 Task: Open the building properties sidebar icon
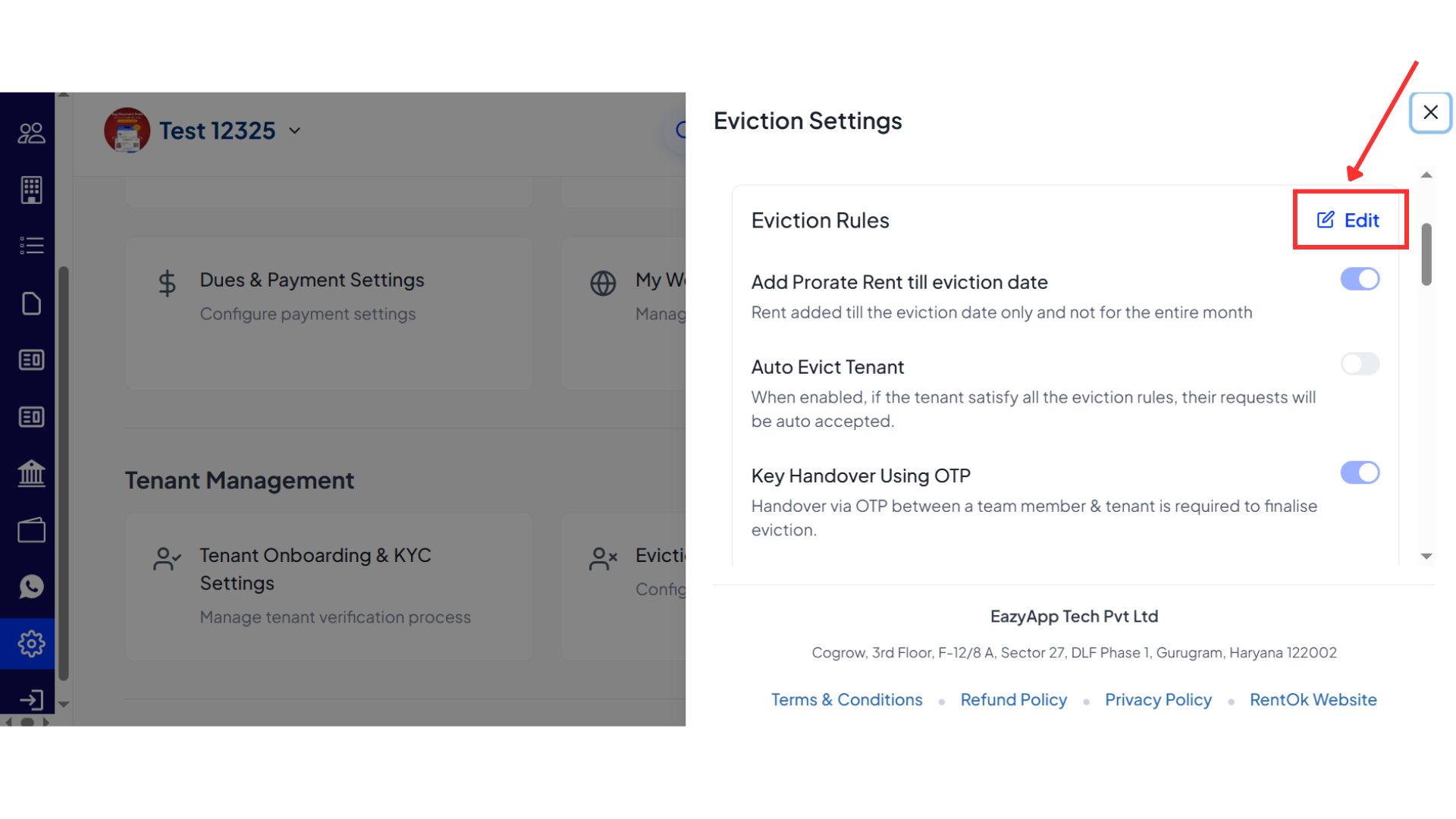[x=31, y=190]
